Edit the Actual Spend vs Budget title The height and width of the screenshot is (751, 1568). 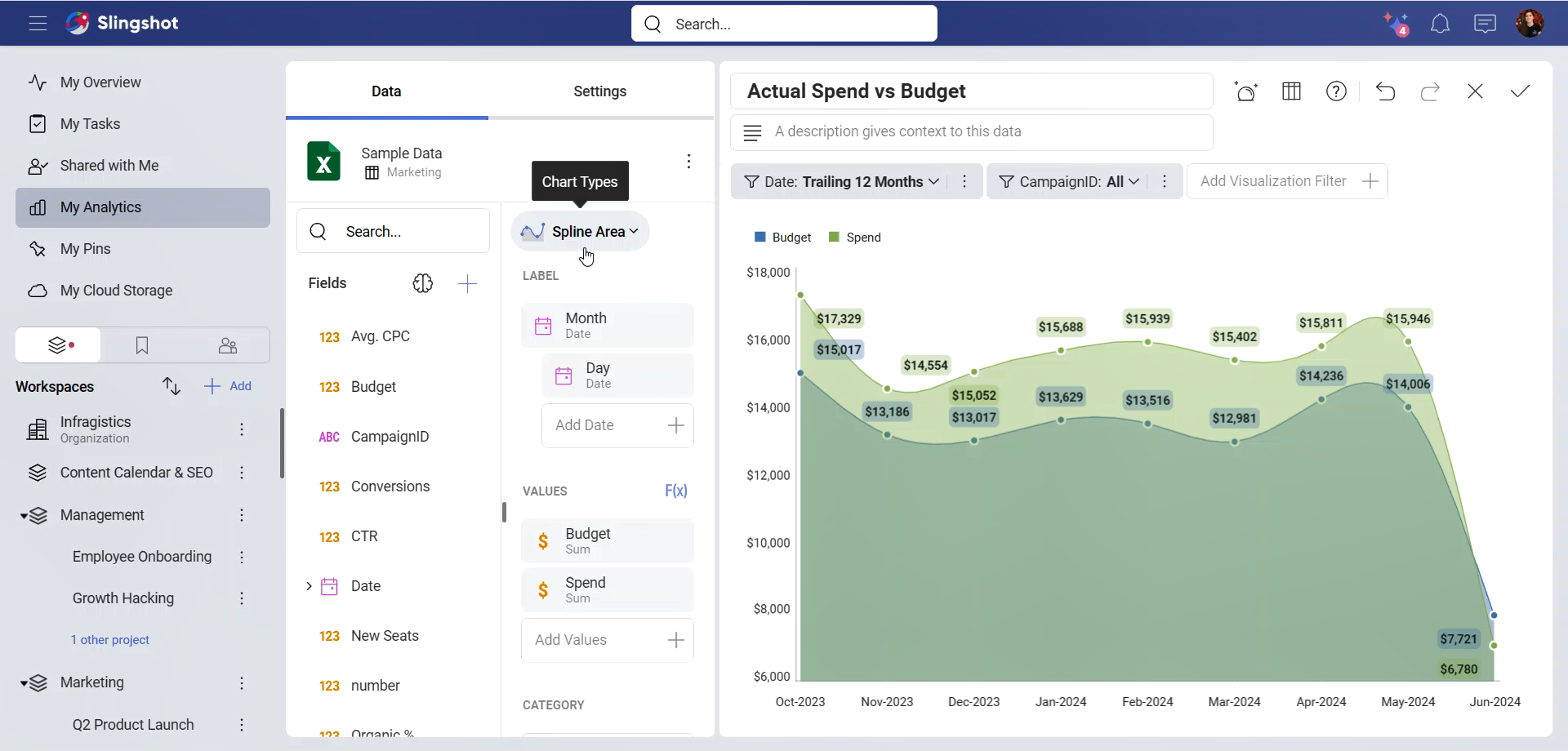tap(972, 91)
